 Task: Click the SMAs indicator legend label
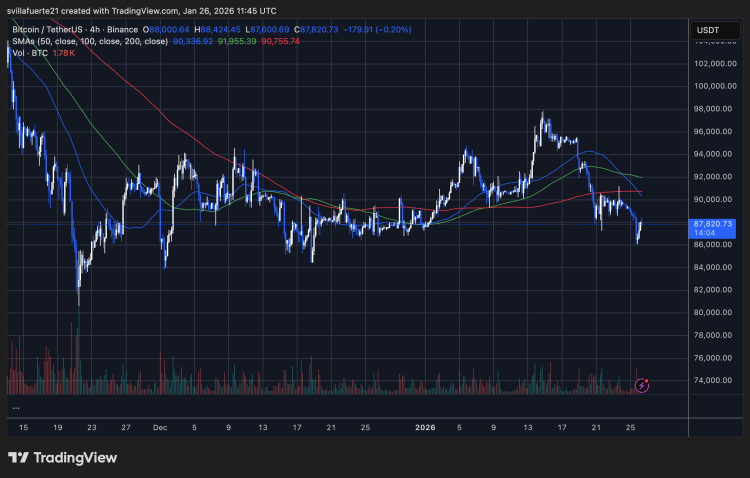coord(90,41)
